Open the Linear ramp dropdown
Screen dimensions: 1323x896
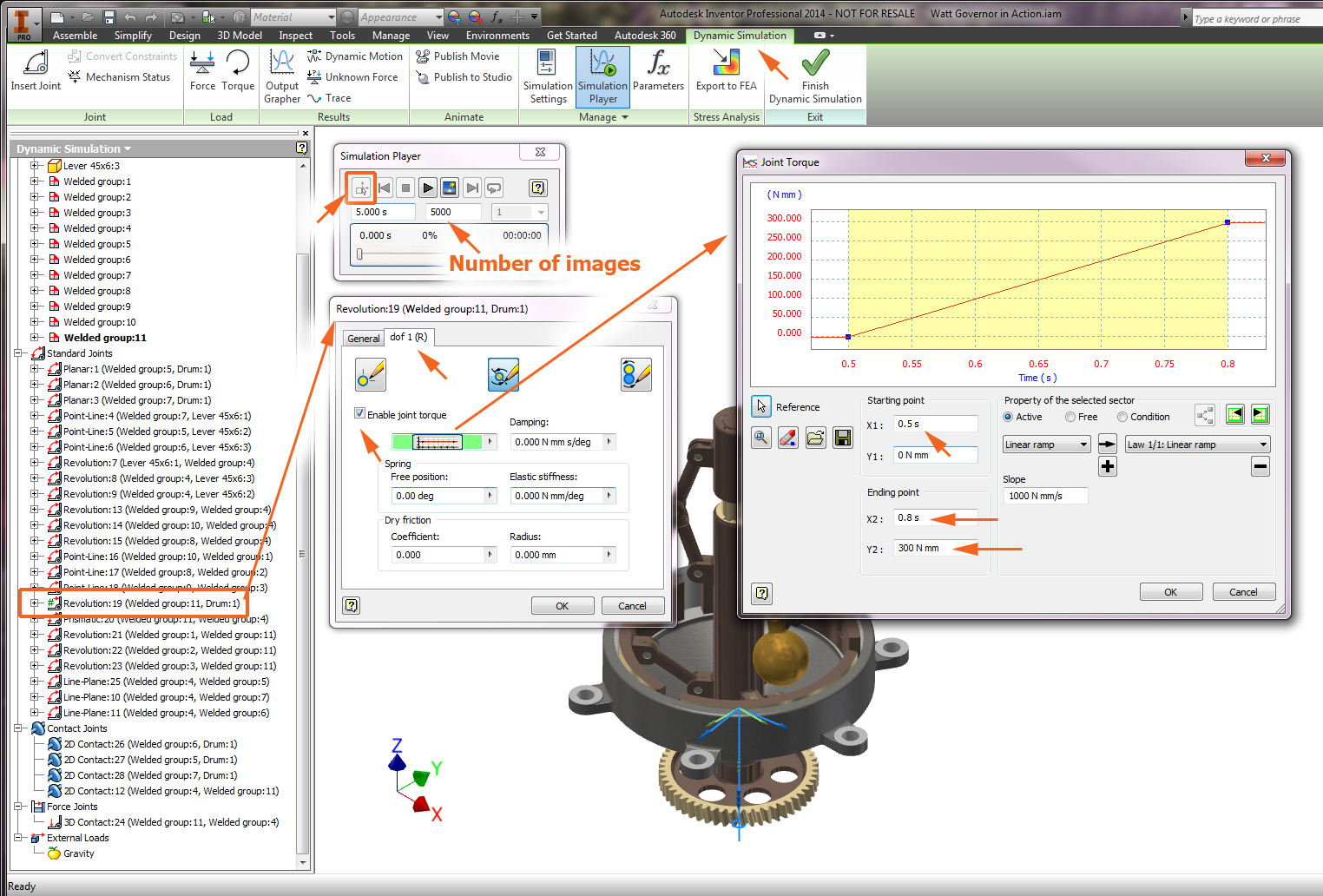click(x=1046, y=445)
